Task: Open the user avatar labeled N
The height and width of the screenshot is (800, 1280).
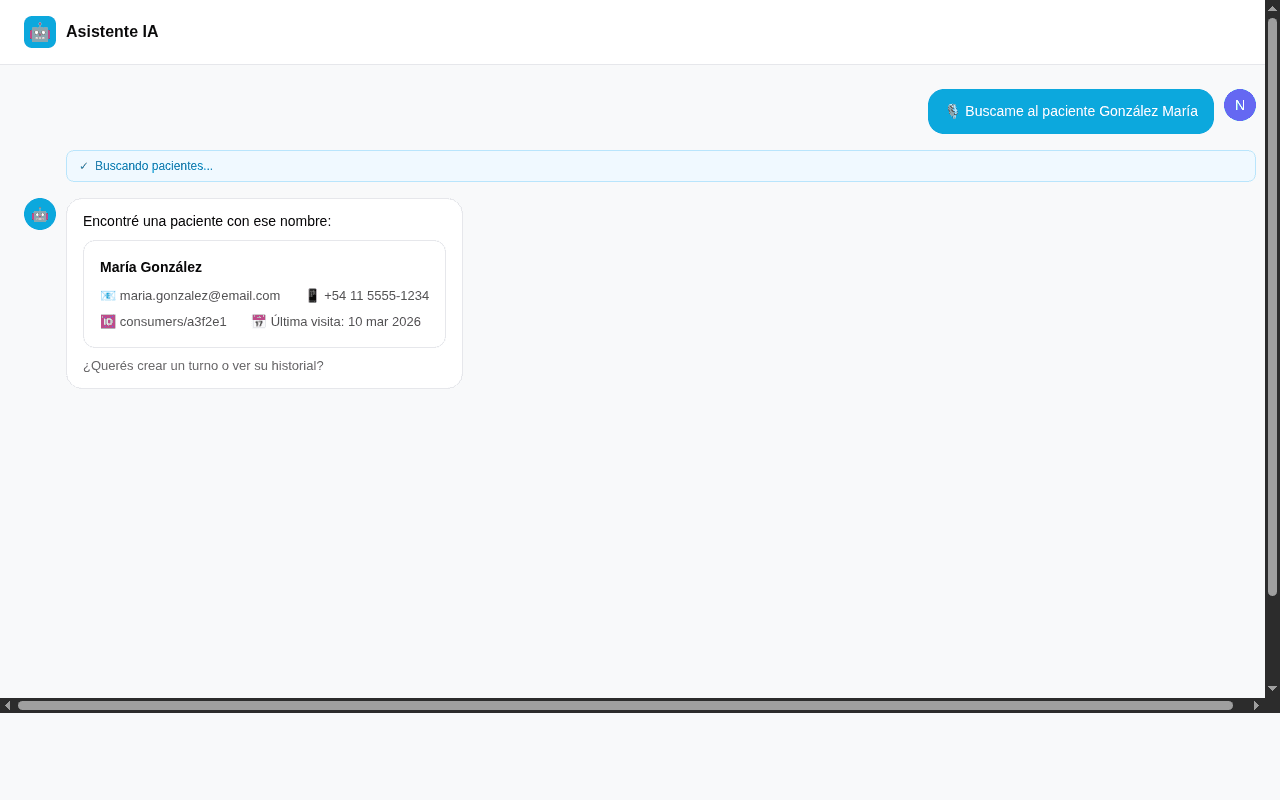Action: [1240, 105]
